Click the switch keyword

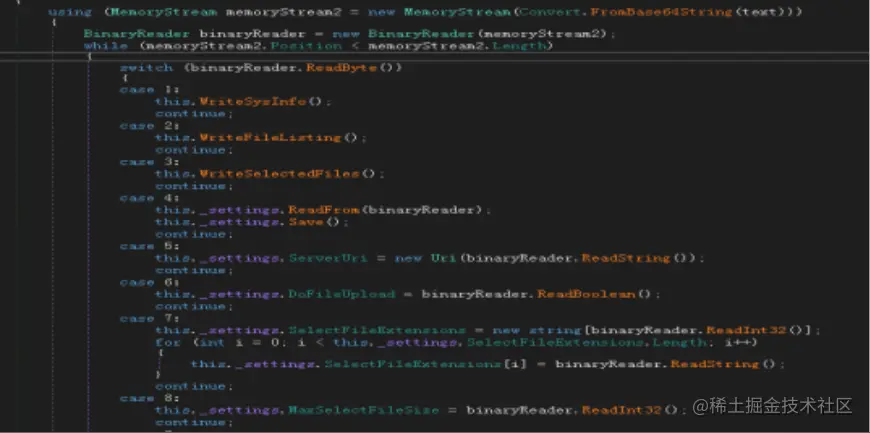click(146, 68)
